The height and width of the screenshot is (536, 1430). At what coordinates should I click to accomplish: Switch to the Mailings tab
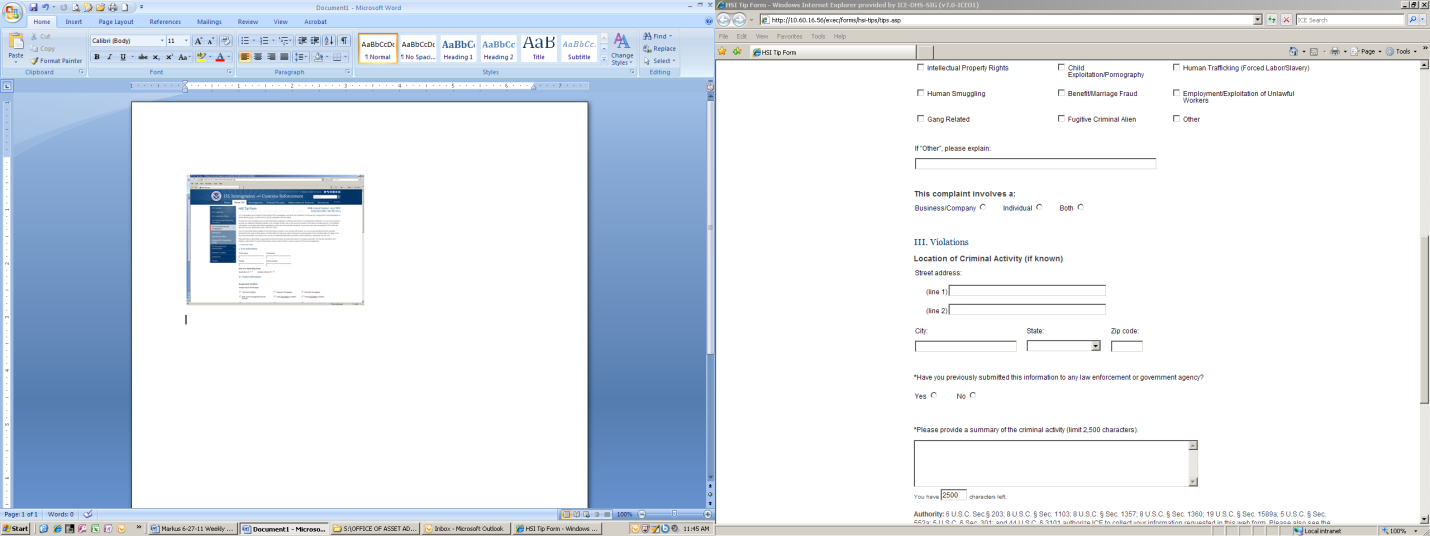click(x=210, y=21)
